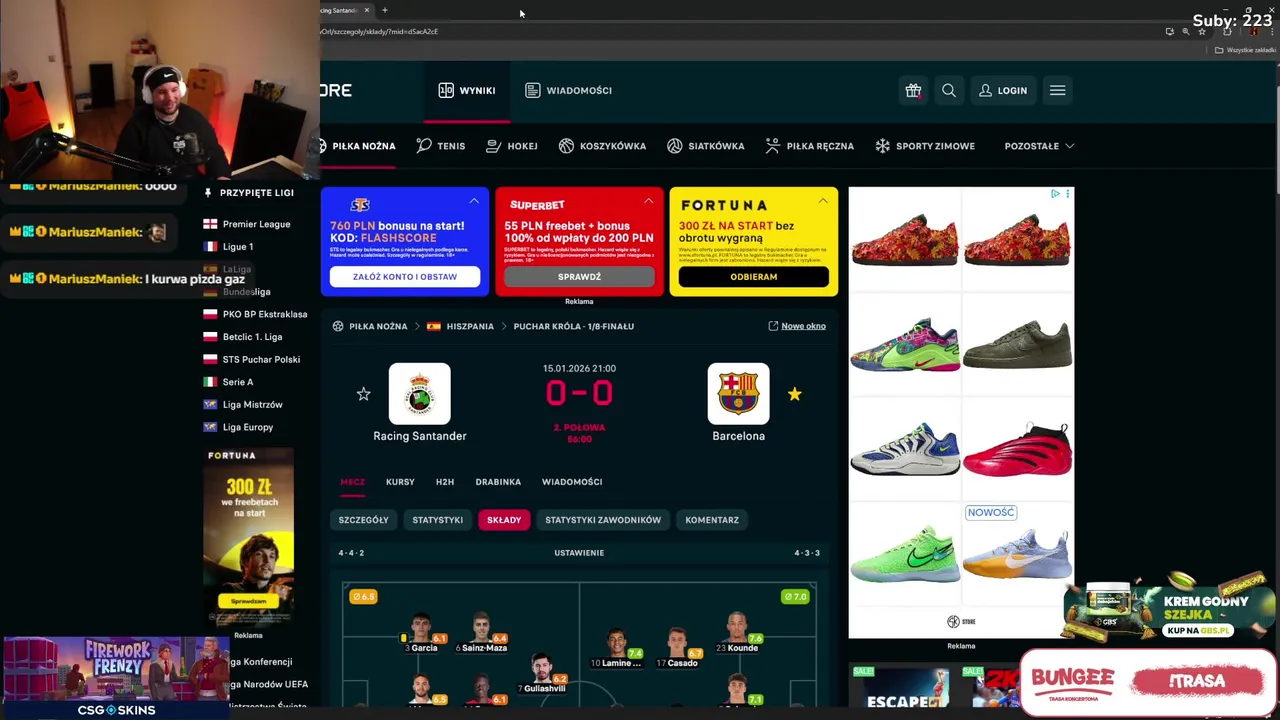This screenshot has height=720, width=1280.
Task: Open PKO BP Ekstraklasa league
Action: coord(265,314)
